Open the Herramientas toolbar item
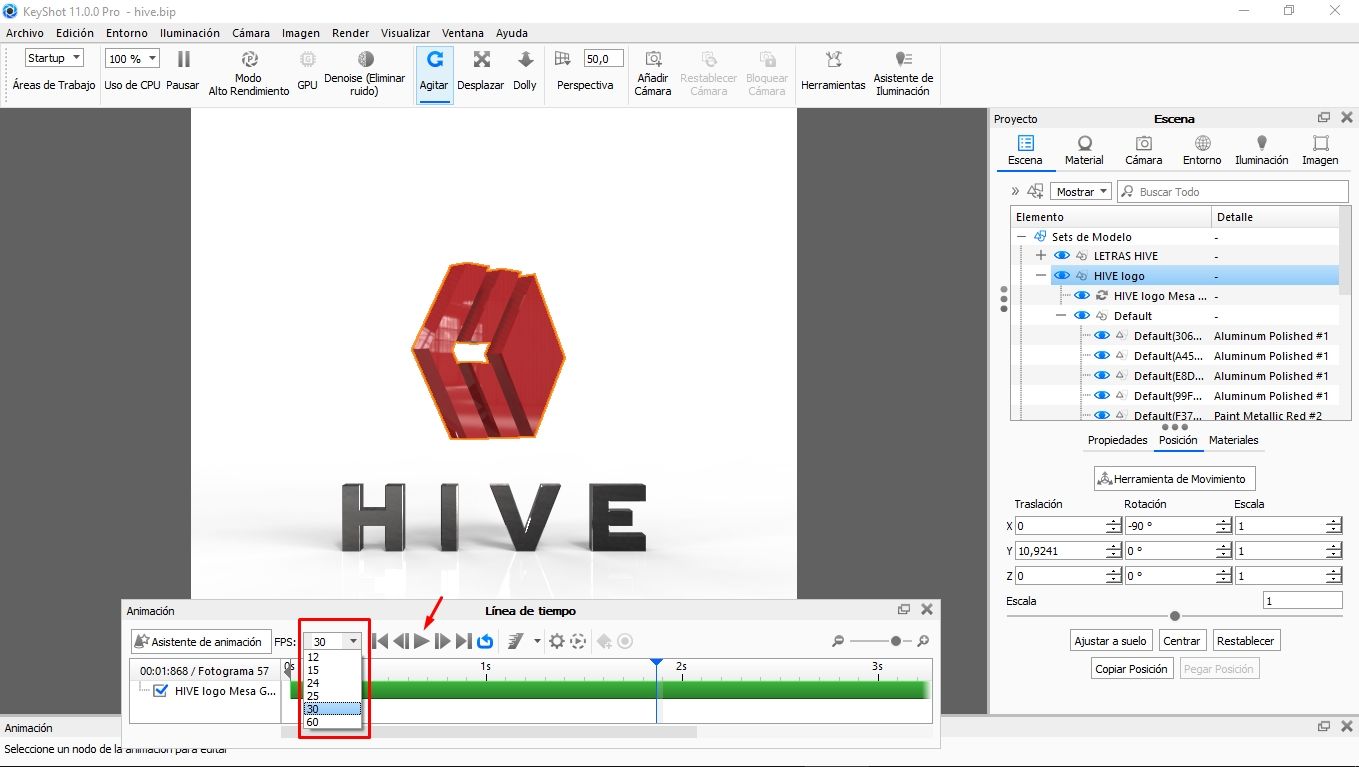The height and width of the screenshot is (767, 1359). pos(833,71)
